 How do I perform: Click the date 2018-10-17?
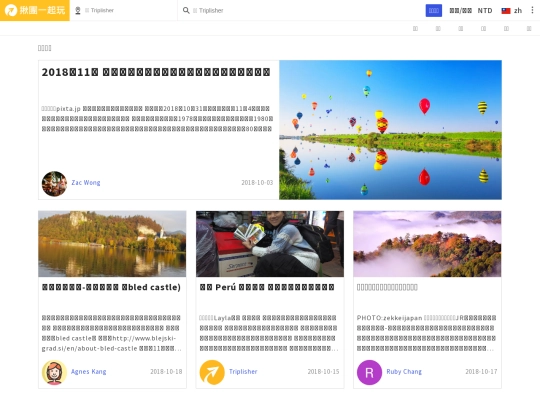(481, 372)
